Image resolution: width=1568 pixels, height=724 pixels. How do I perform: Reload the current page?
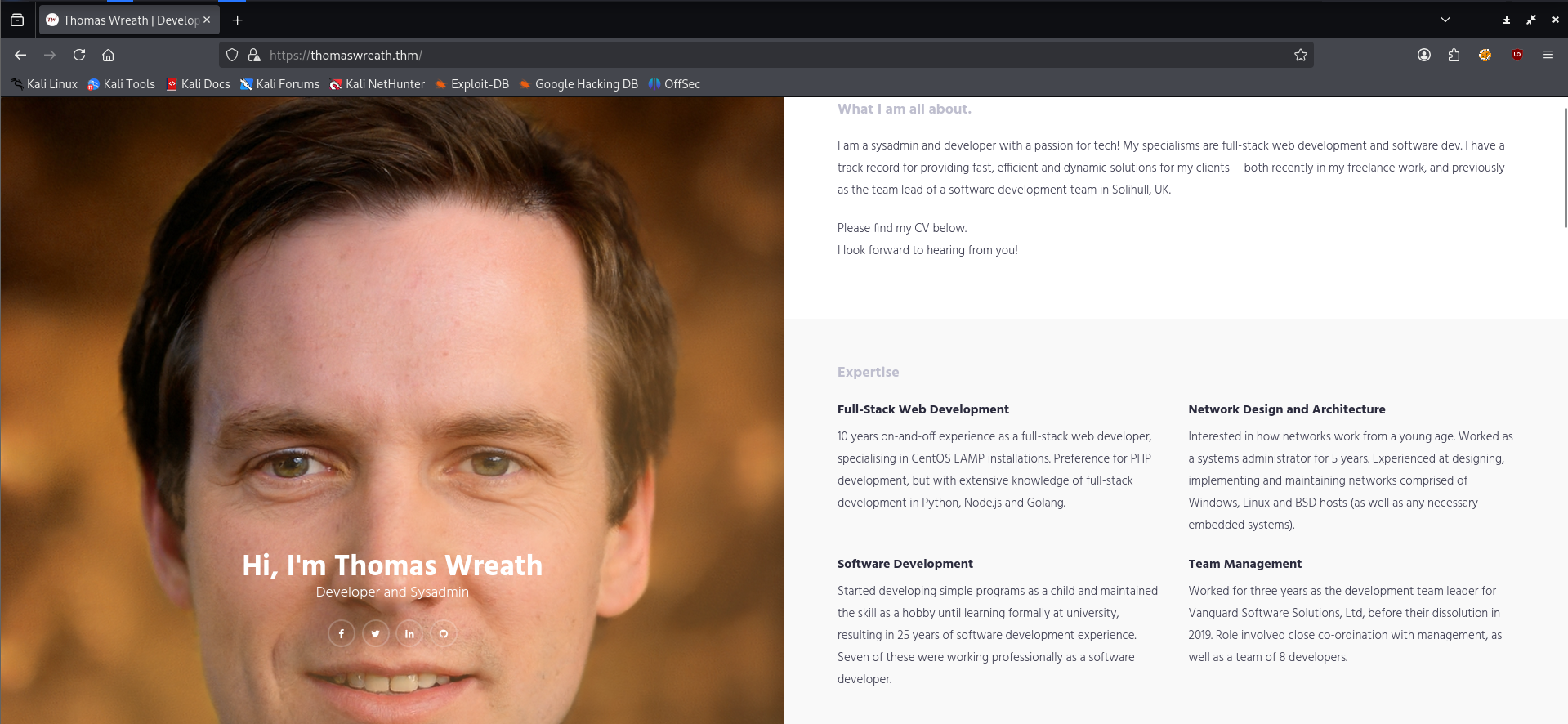[79, 55]
